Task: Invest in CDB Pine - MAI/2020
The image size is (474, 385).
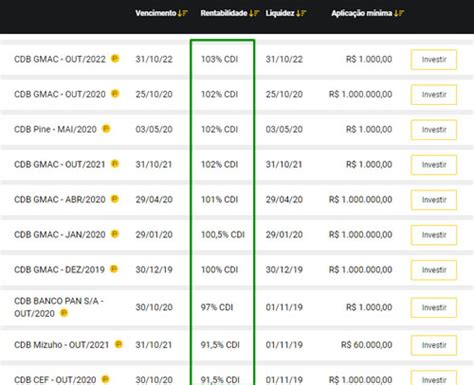Action: click(x=434, y=130)
